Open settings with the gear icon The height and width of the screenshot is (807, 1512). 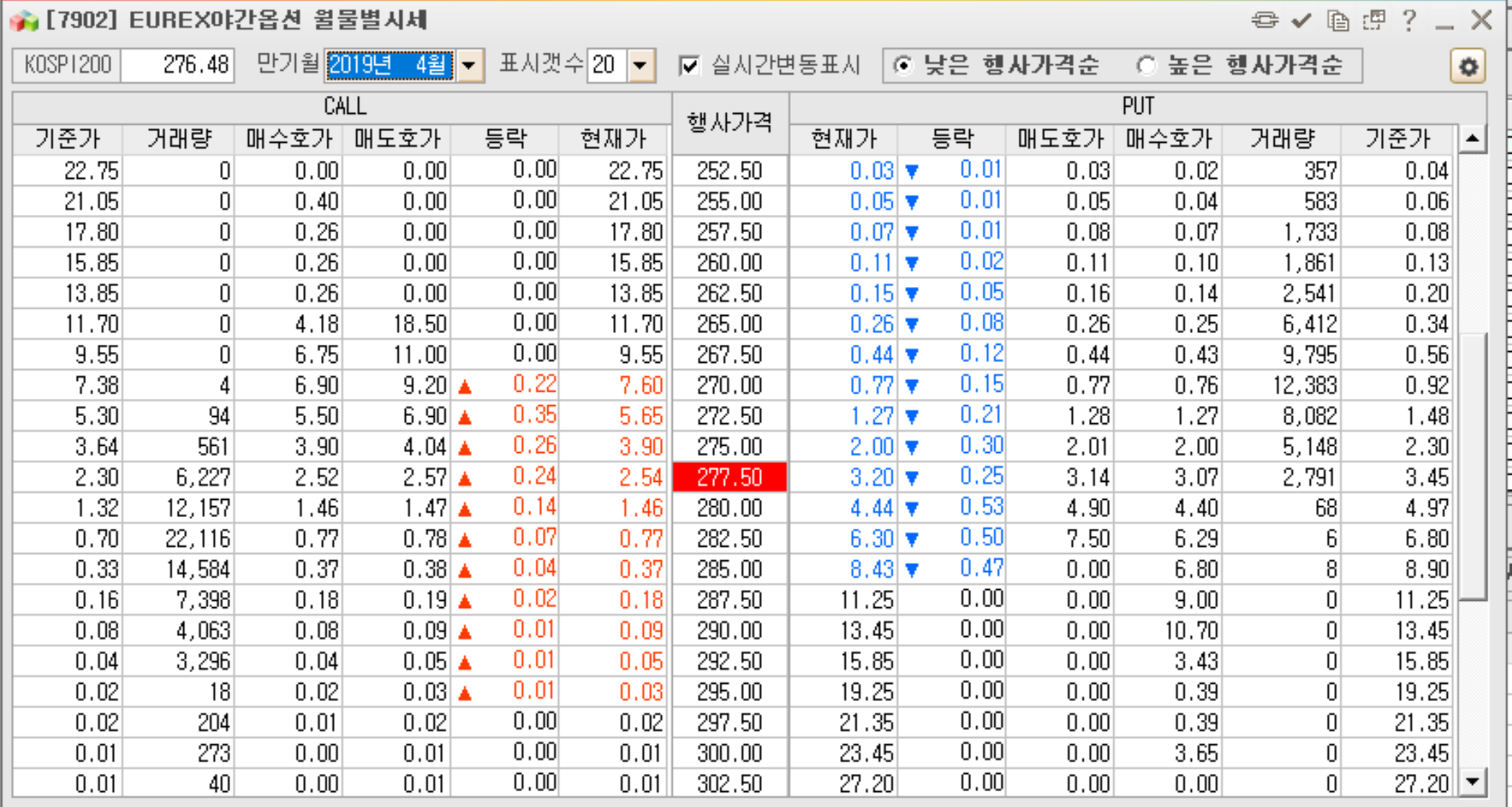pos(1468,66)
